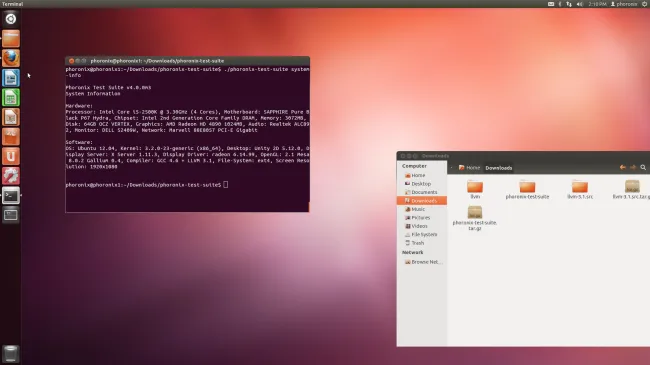Open Home Folder from the launcher
The width and height of the screenshot is (650, 365).
coord(11,39)
